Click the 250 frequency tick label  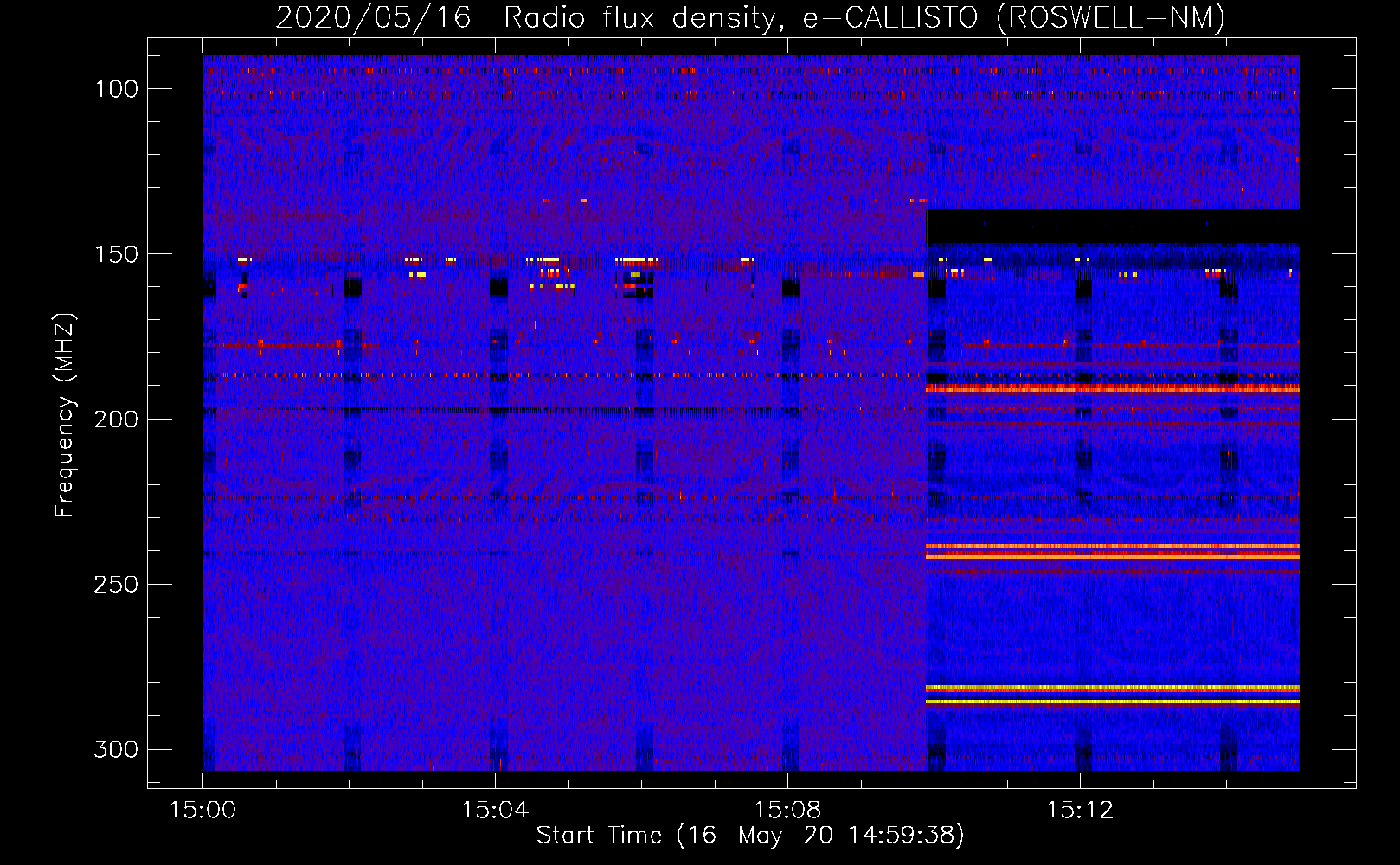coord(117,585)
